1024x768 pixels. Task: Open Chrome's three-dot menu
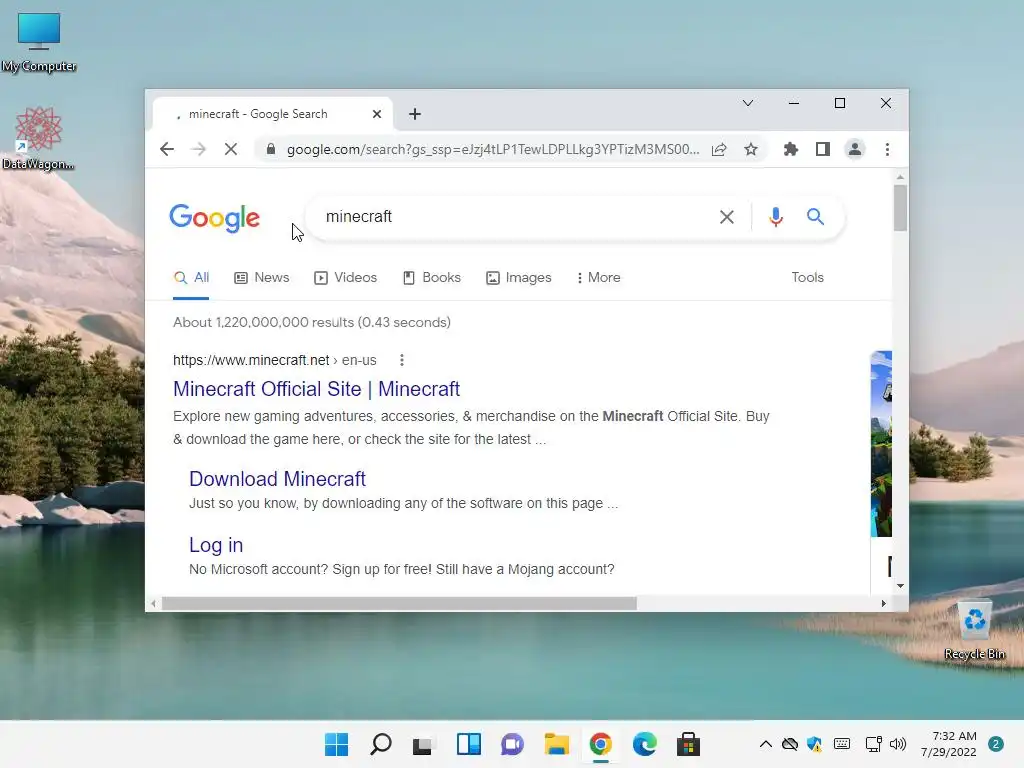coord(887,150)
